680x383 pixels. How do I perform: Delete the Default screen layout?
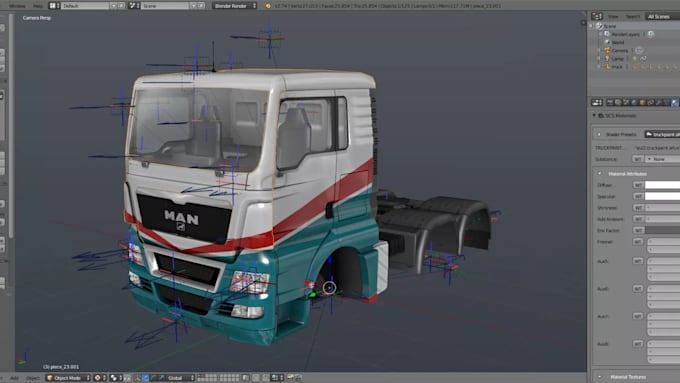[122, 6]
